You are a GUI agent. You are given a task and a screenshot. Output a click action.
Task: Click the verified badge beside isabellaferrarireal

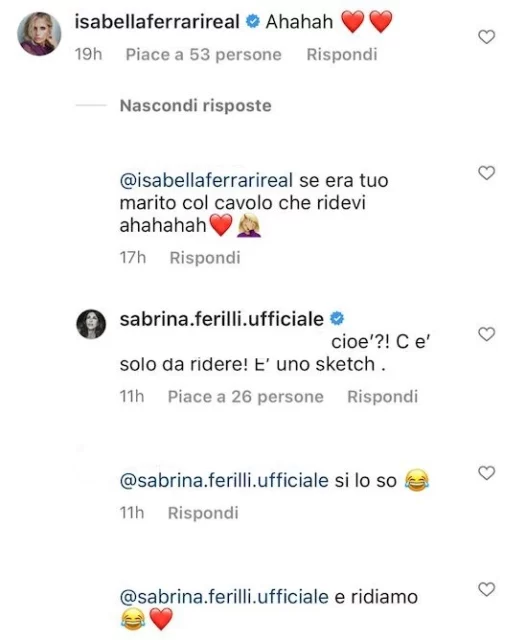pyautogui.click(x=253, y=22)
